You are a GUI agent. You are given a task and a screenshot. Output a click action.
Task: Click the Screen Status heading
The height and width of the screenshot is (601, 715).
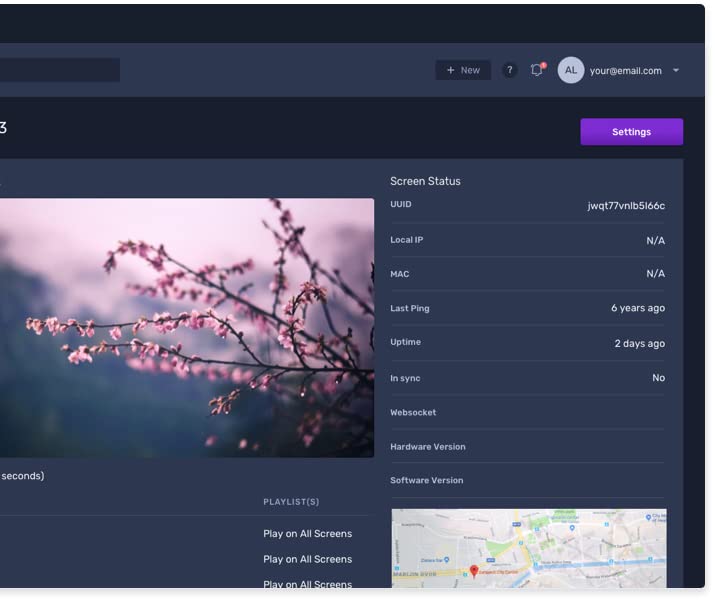(x=425, y=181)
